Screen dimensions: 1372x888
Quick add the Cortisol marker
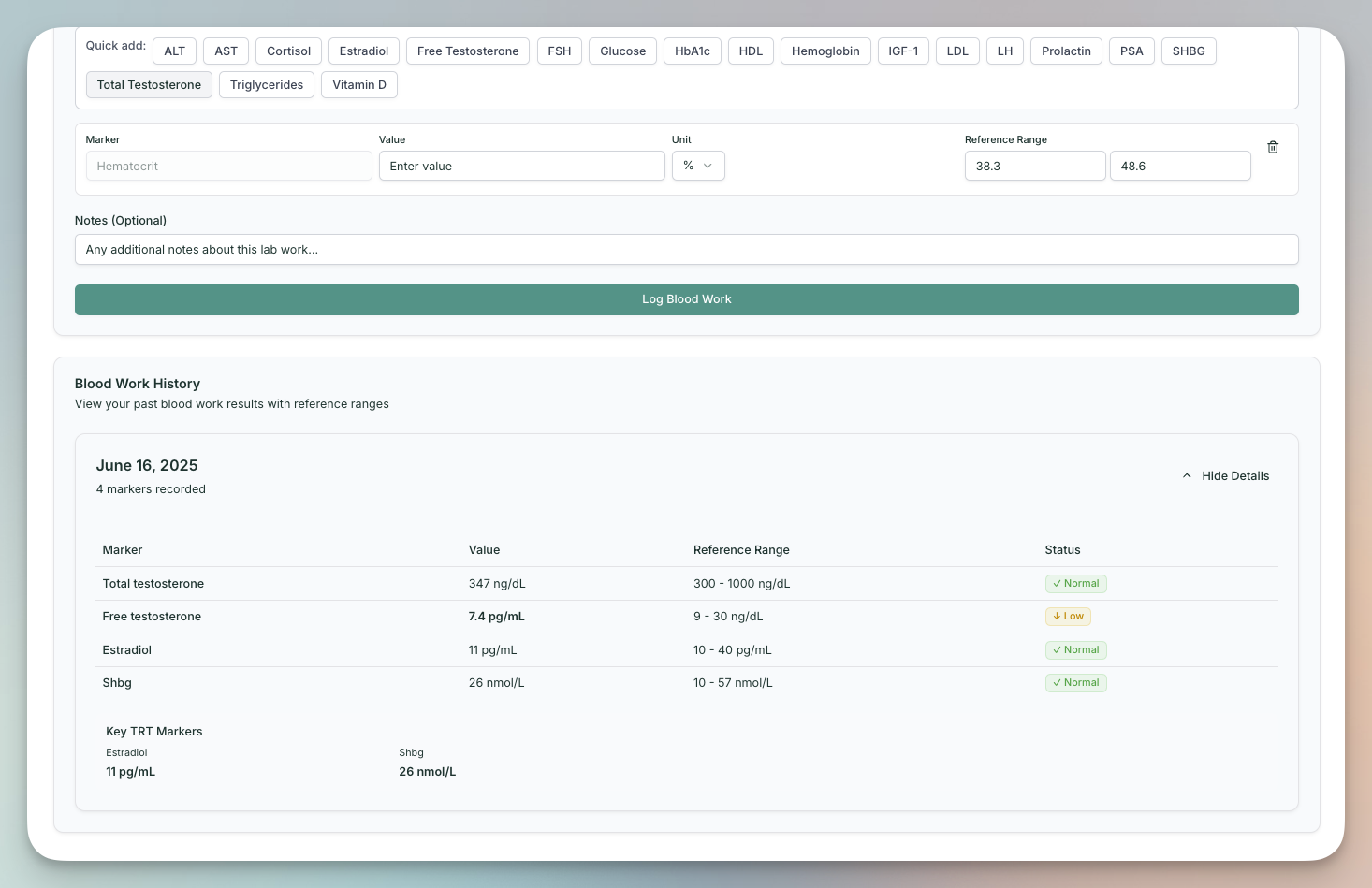click(288, 51)
